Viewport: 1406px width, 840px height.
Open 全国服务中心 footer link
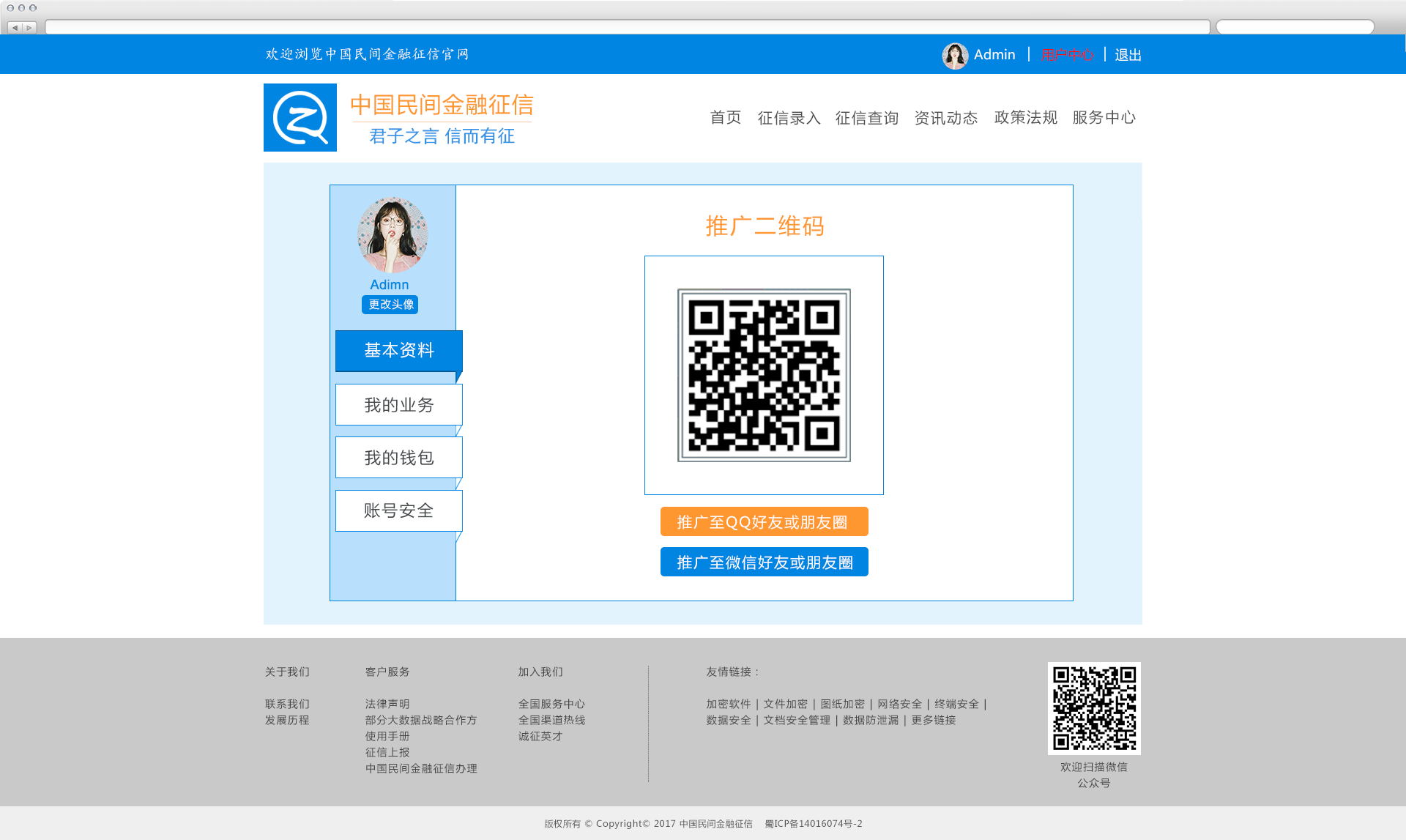click(x=551, y=704)
